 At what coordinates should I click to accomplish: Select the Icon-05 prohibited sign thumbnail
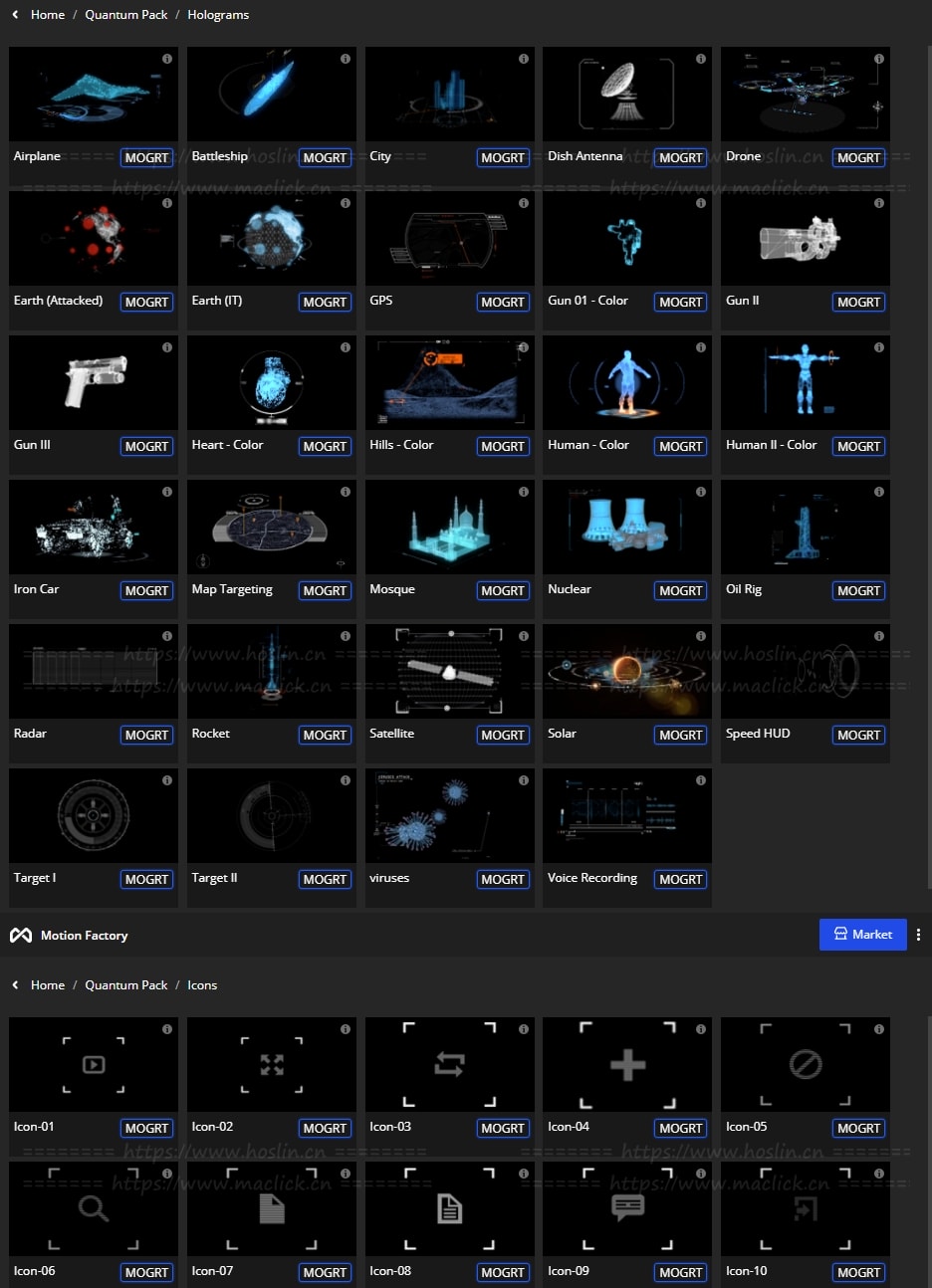click(806, 1065)
